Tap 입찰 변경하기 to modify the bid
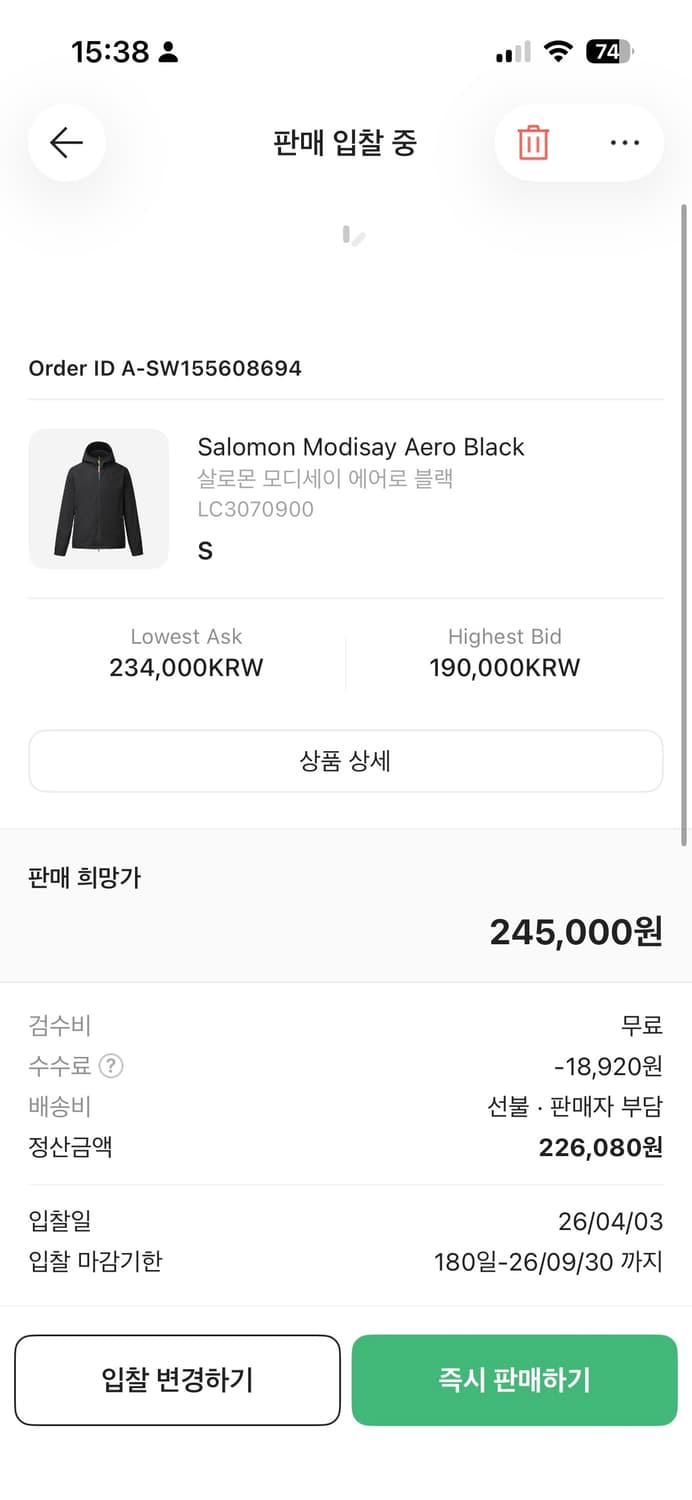 (177, 1380)
